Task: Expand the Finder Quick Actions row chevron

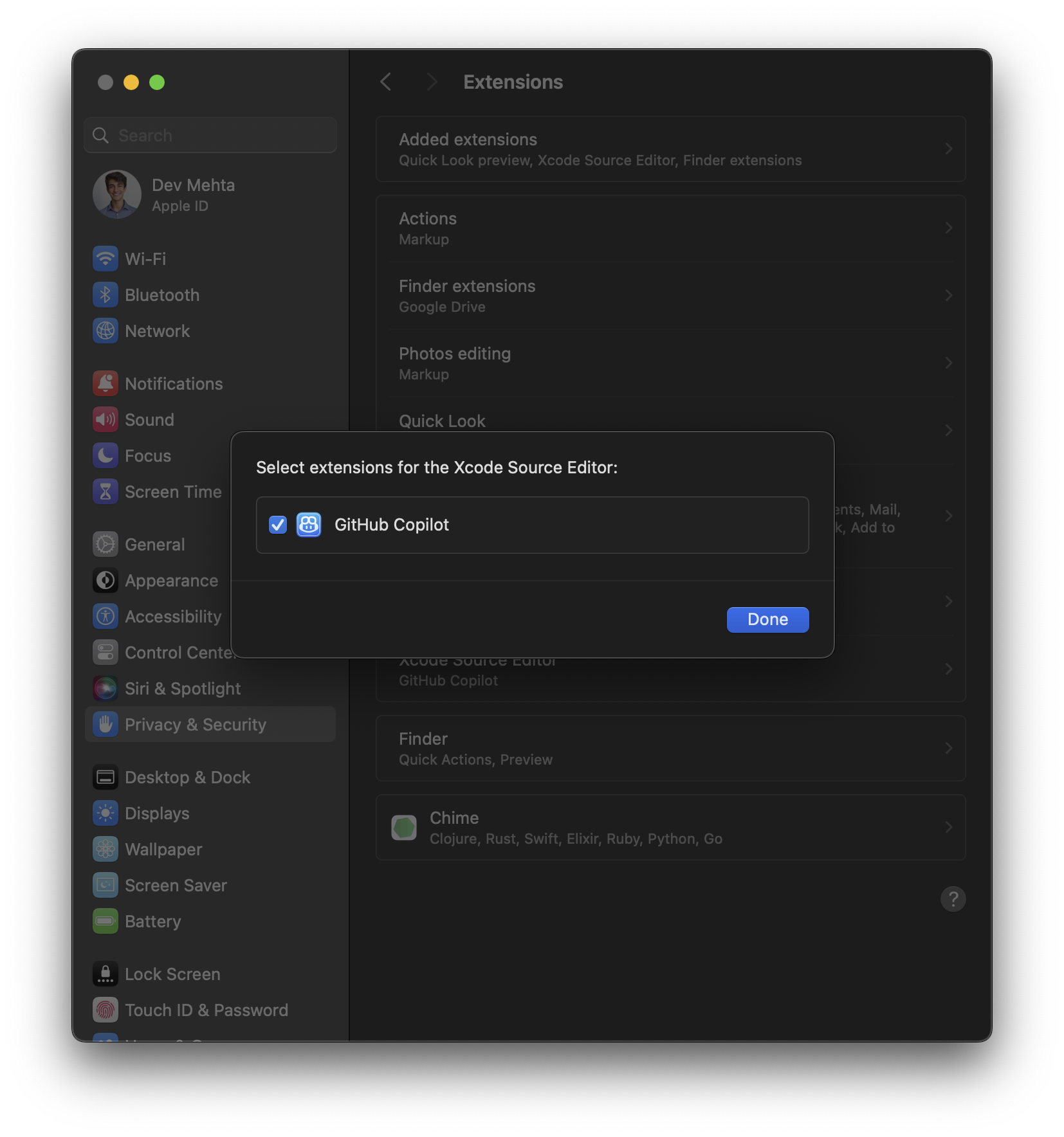Action: (948, 748)
